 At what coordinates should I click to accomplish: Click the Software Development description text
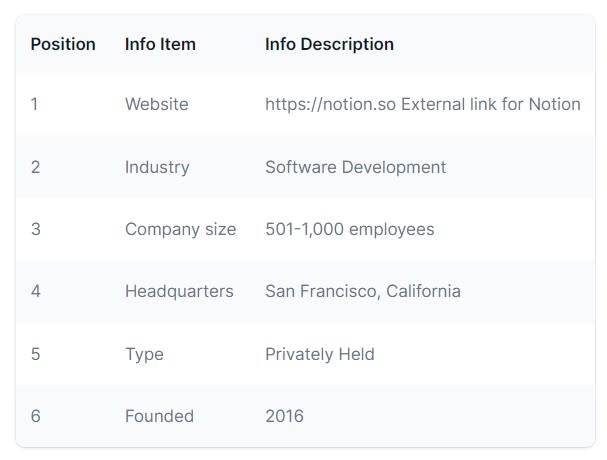pyautogui.click(x=355, y=167)
